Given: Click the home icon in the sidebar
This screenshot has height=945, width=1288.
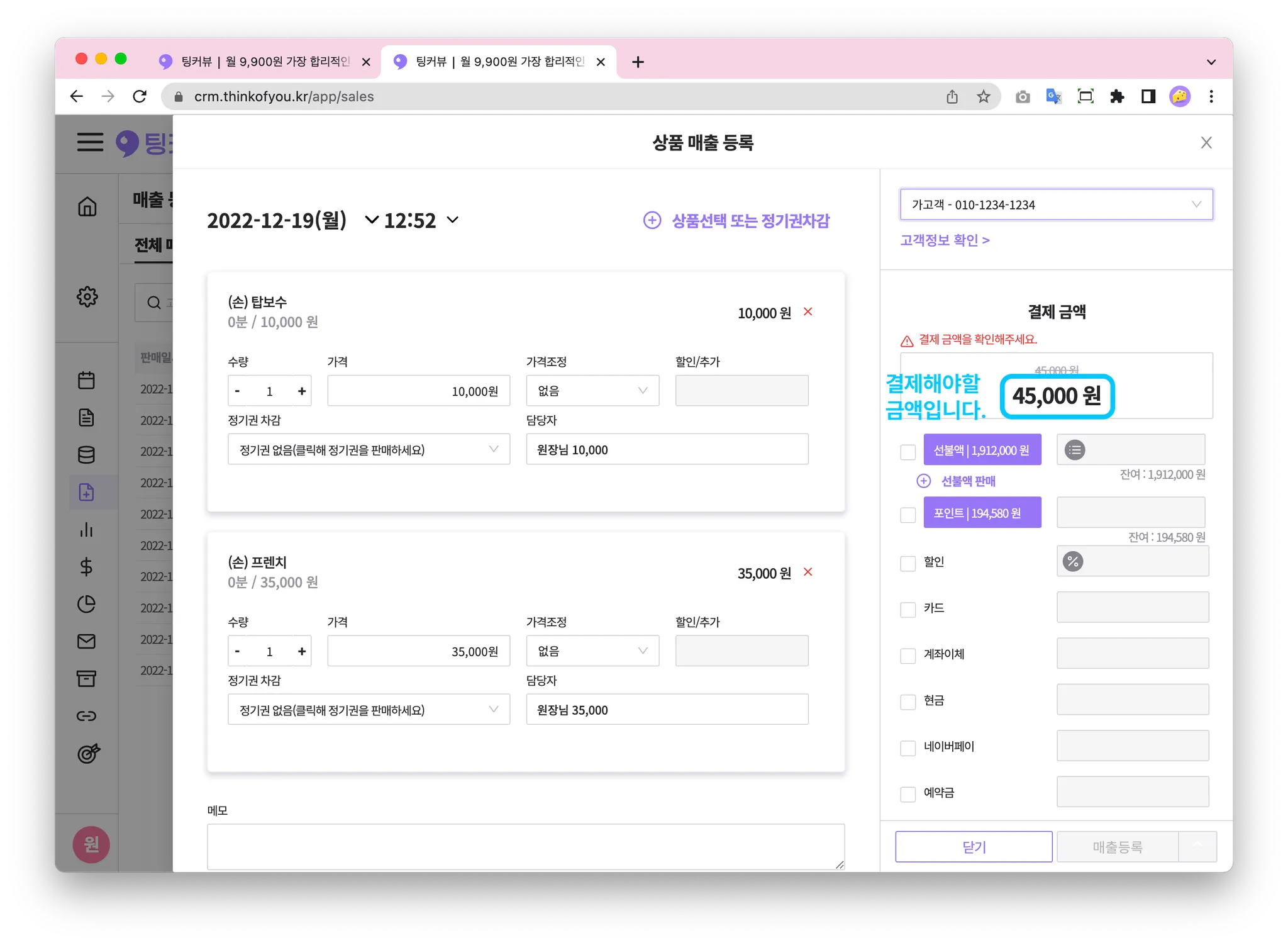Looking at the screenshot, I should click(87, 206).
